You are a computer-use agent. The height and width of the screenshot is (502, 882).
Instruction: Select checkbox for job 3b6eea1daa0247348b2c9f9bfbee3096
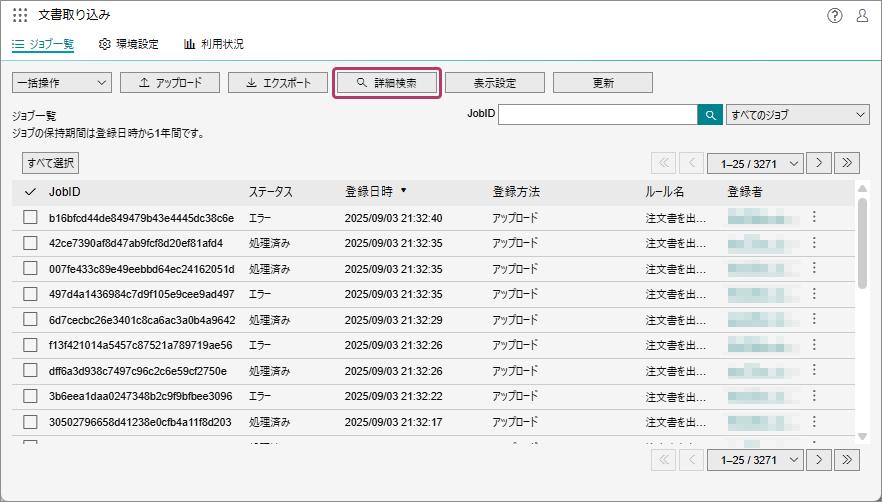pos(30,396)
